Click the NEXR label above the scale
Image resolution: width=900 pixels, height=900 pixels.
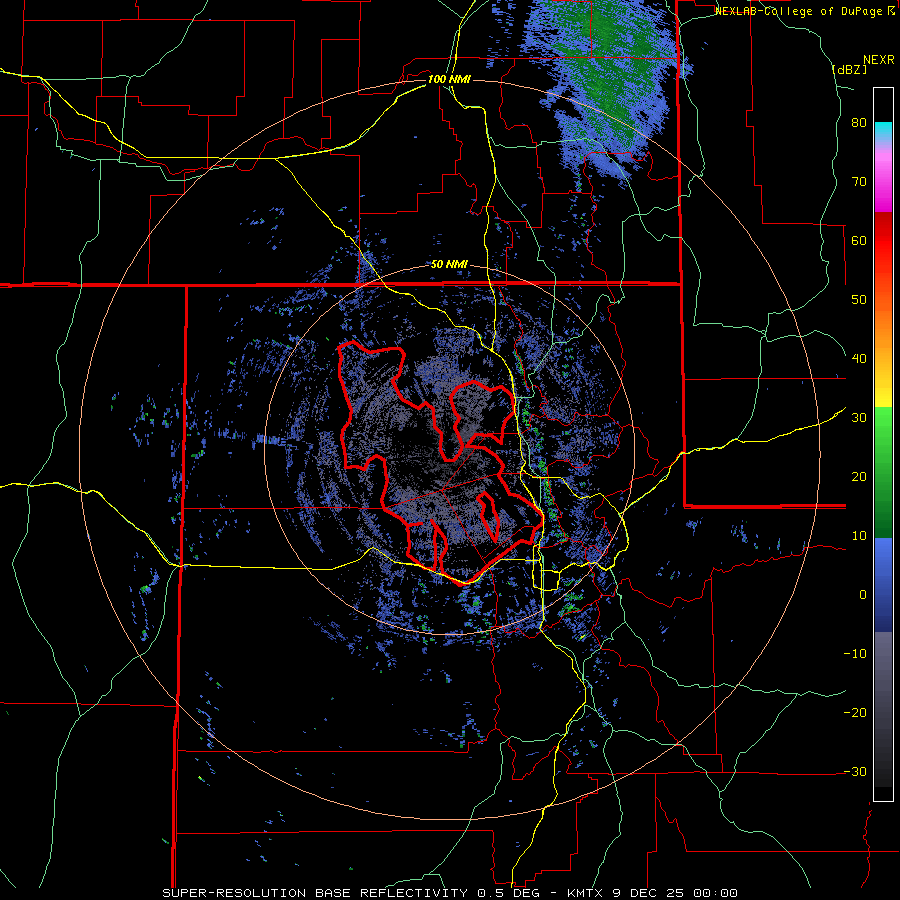(x=878, y=60)
